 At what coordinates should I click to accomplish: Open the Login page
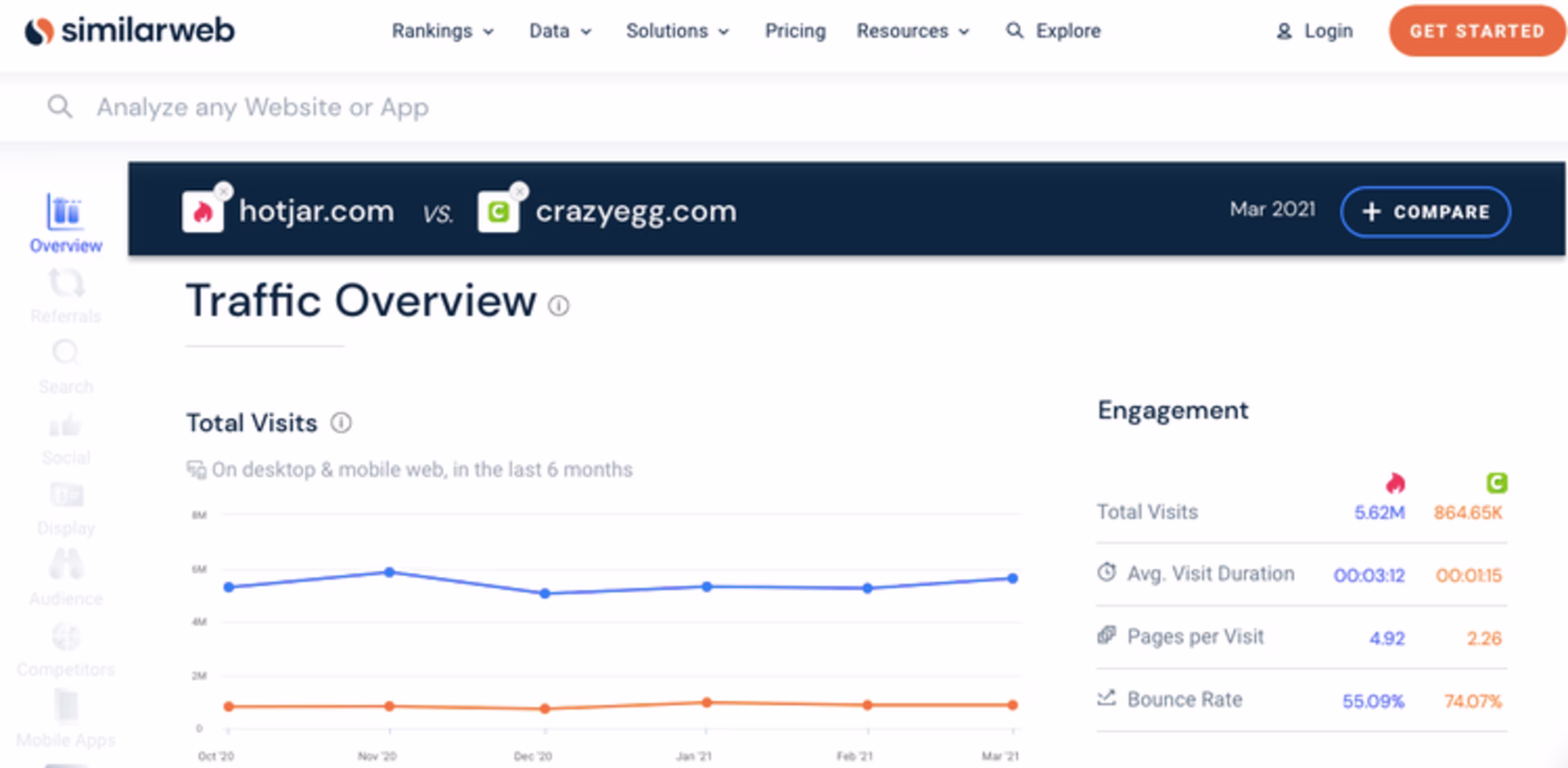1327,31
